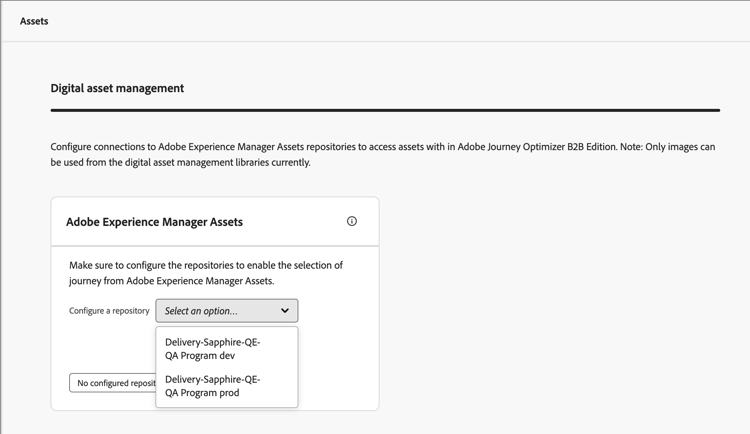
Task: Click the 'Select an option...' placeholder text
Action: 201,311
